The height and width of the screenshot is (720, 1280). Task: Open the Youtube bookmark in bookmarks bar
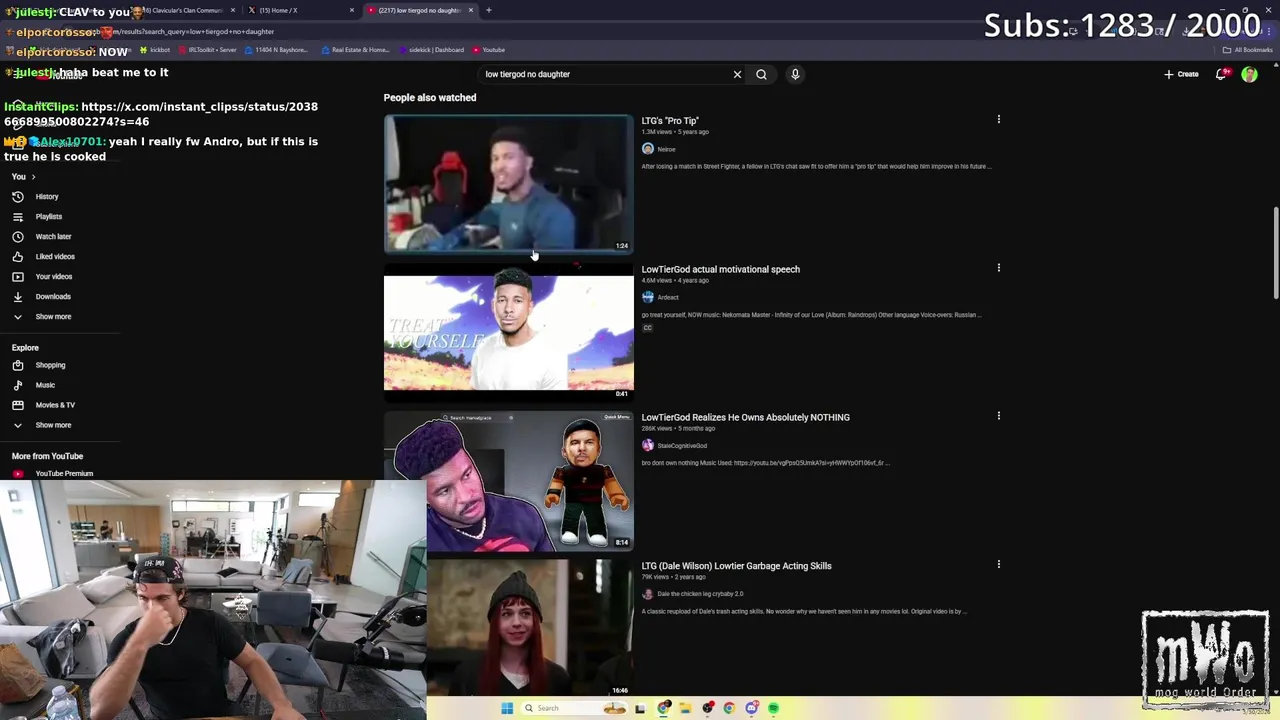point(489,50)
